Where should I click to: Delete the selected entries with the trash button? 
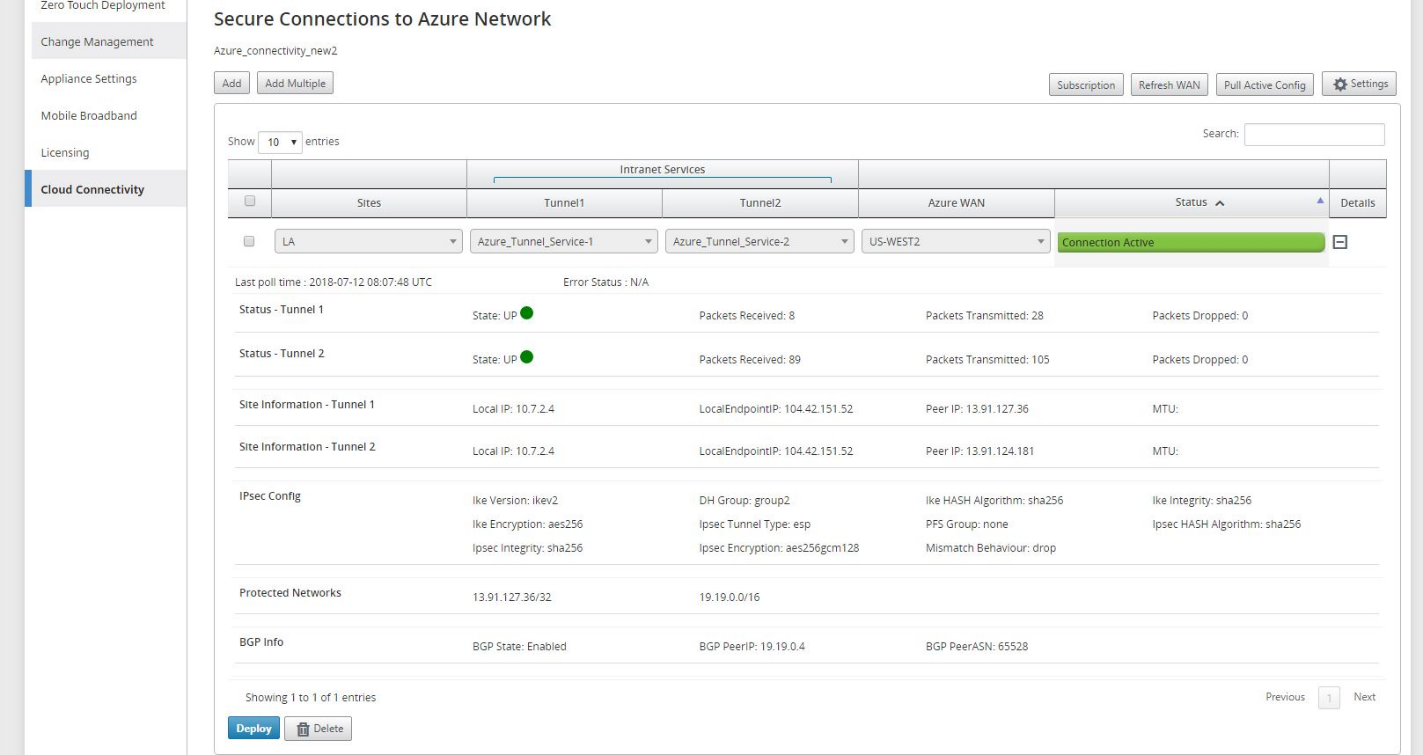click(x=318, y=729)
